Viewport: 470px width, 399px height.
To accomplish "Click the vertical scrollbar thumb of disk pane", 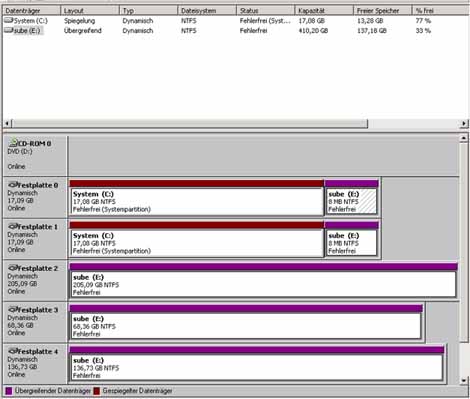I will (464, 242).
